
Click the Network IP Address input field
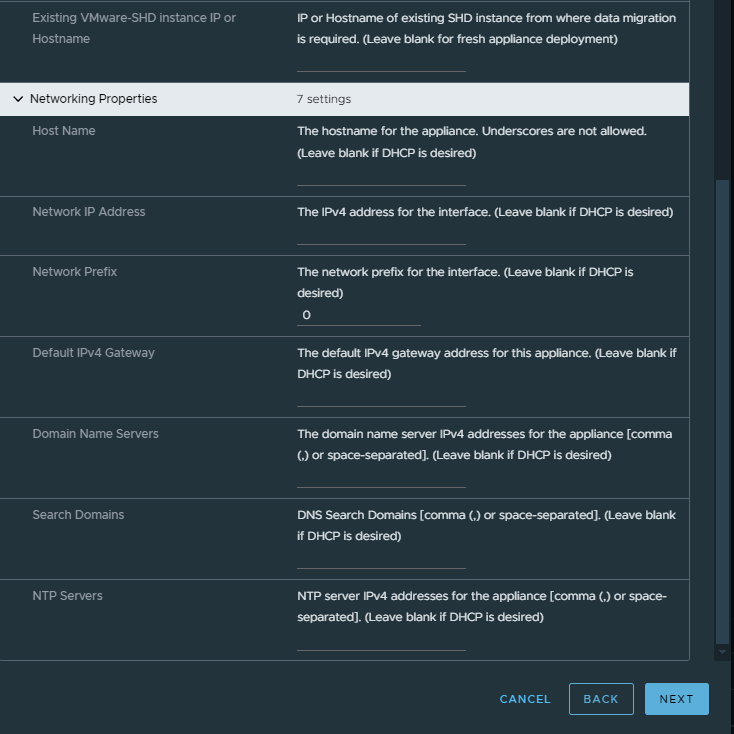point(381,235)
